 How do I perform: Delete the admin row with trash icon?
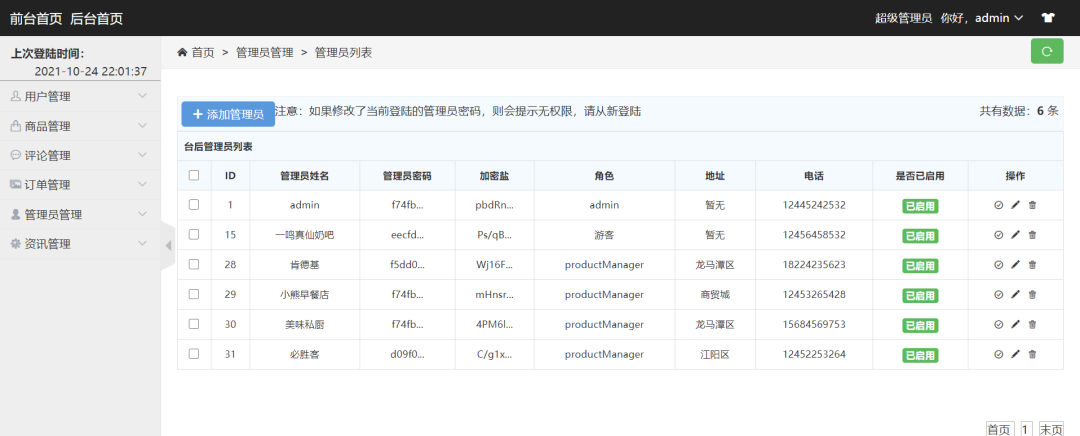1032,205
